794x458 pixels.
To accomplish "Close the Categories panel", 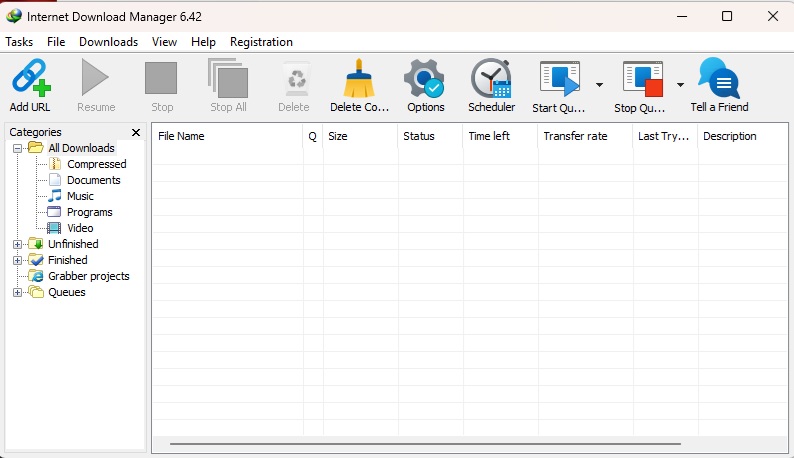I will pyautogui.click(x=136, y=132).
